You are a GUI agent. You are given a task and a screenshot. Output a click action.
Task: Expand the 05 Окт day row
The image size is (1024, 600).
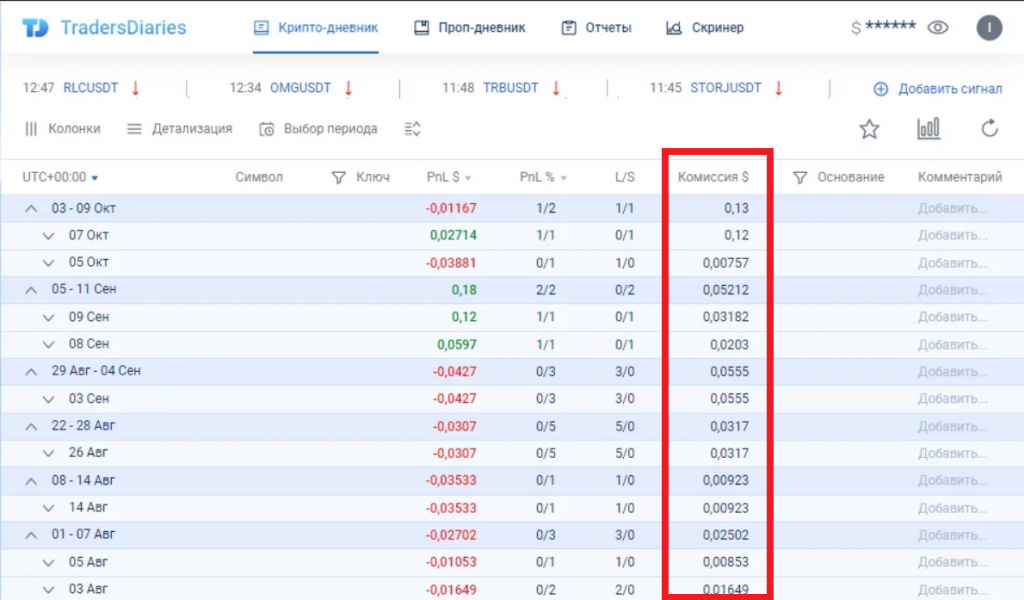[x=48, y=263]
